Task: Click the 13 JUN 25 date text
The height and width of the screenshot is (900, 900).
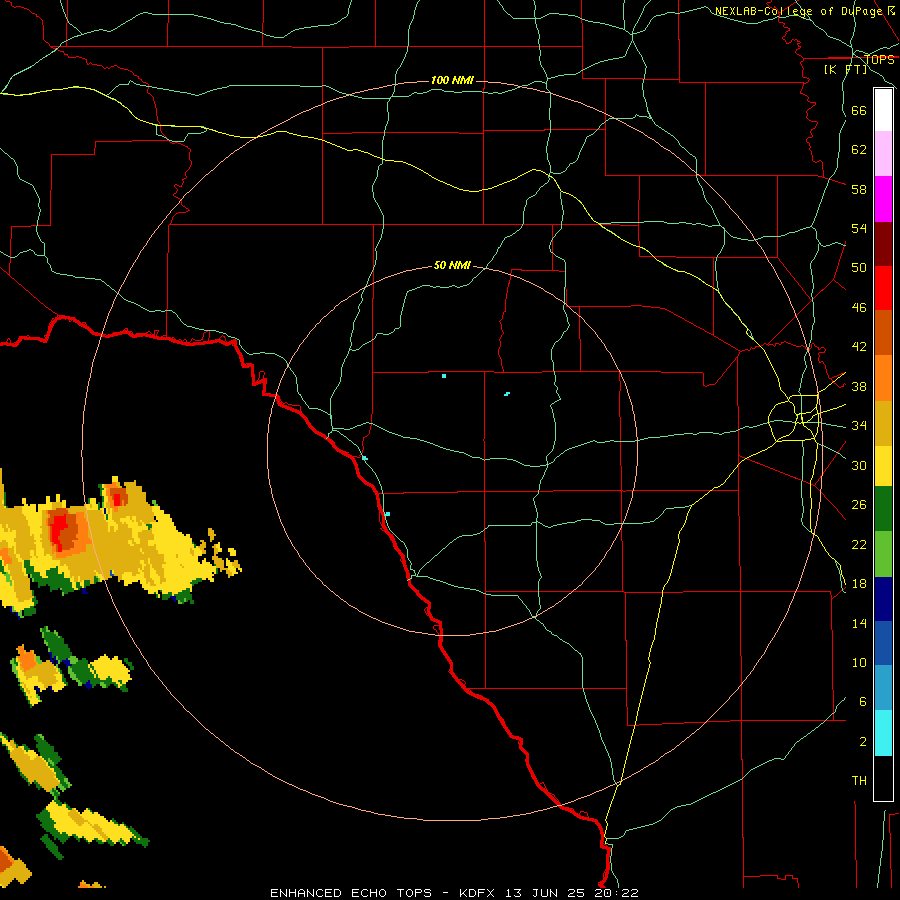Action: tap(545, 893)
